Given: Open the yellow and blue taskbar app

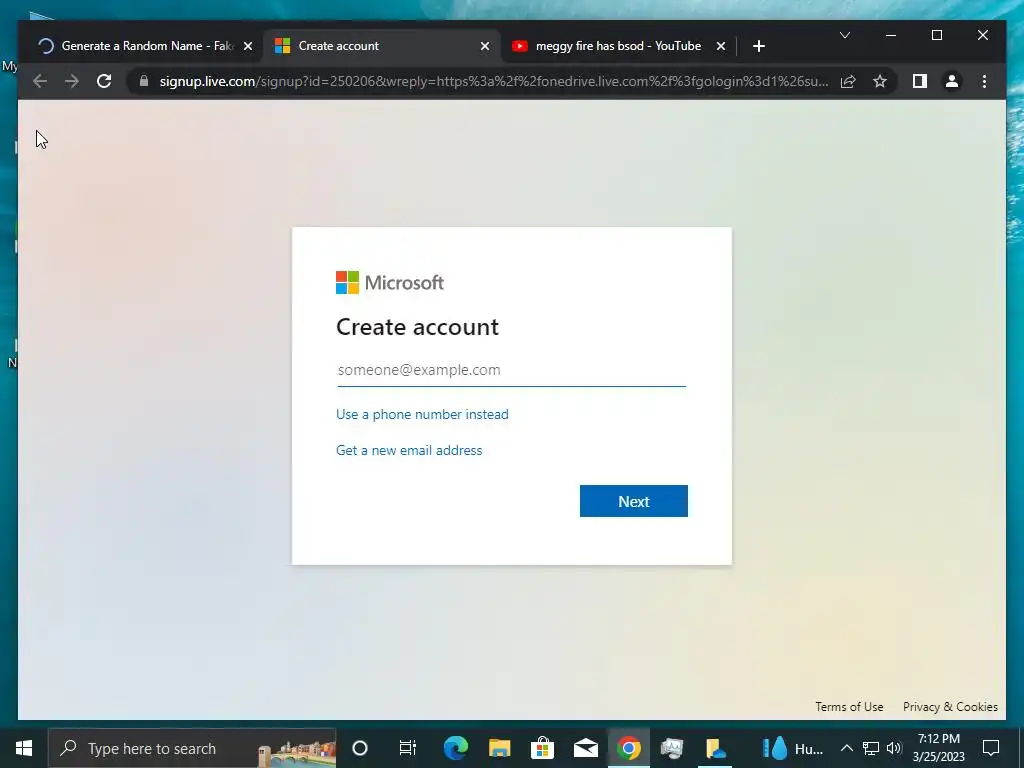Looking at the screenshot, I should (715, 748).
